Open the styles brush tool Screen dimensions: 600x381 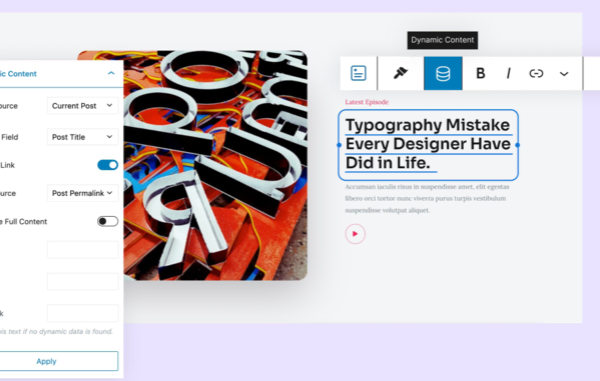click(x=401, y=73)
